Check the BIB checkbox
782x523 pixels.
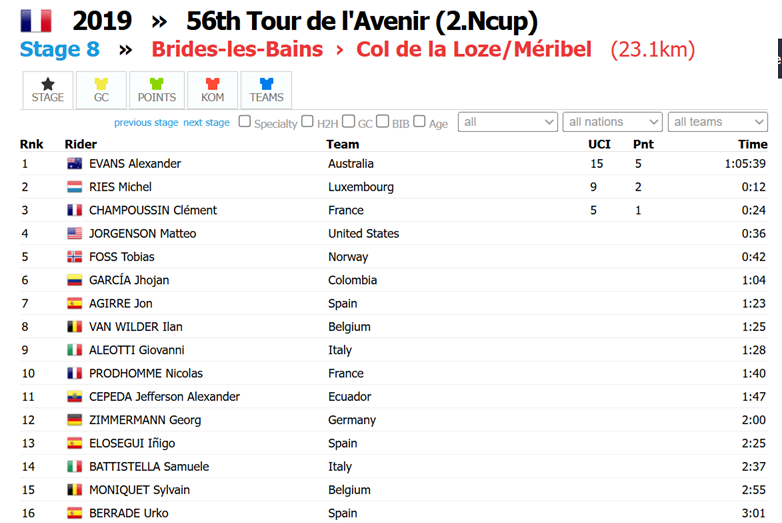tap(383, 121)
